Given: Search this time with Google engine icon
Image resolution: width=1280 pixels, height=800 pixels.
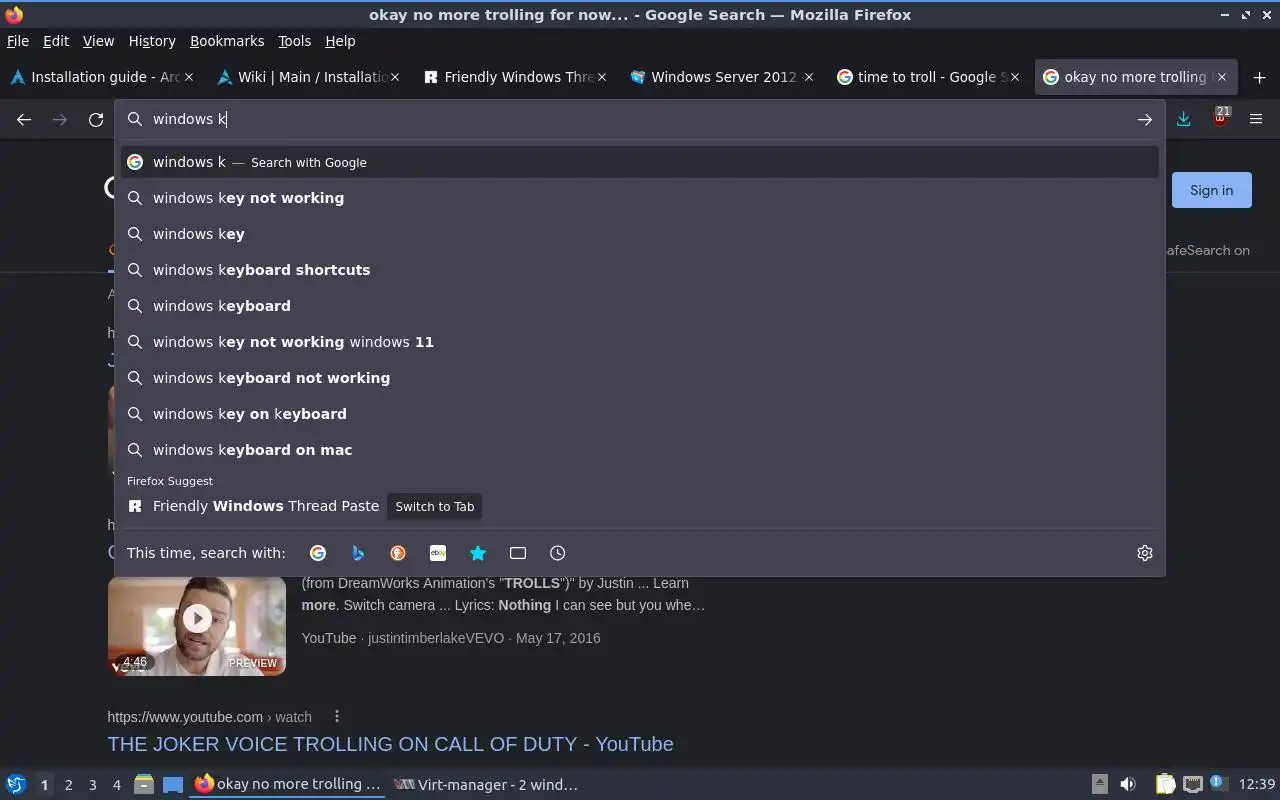Looking at the screenshot, I should coord(318,553).
